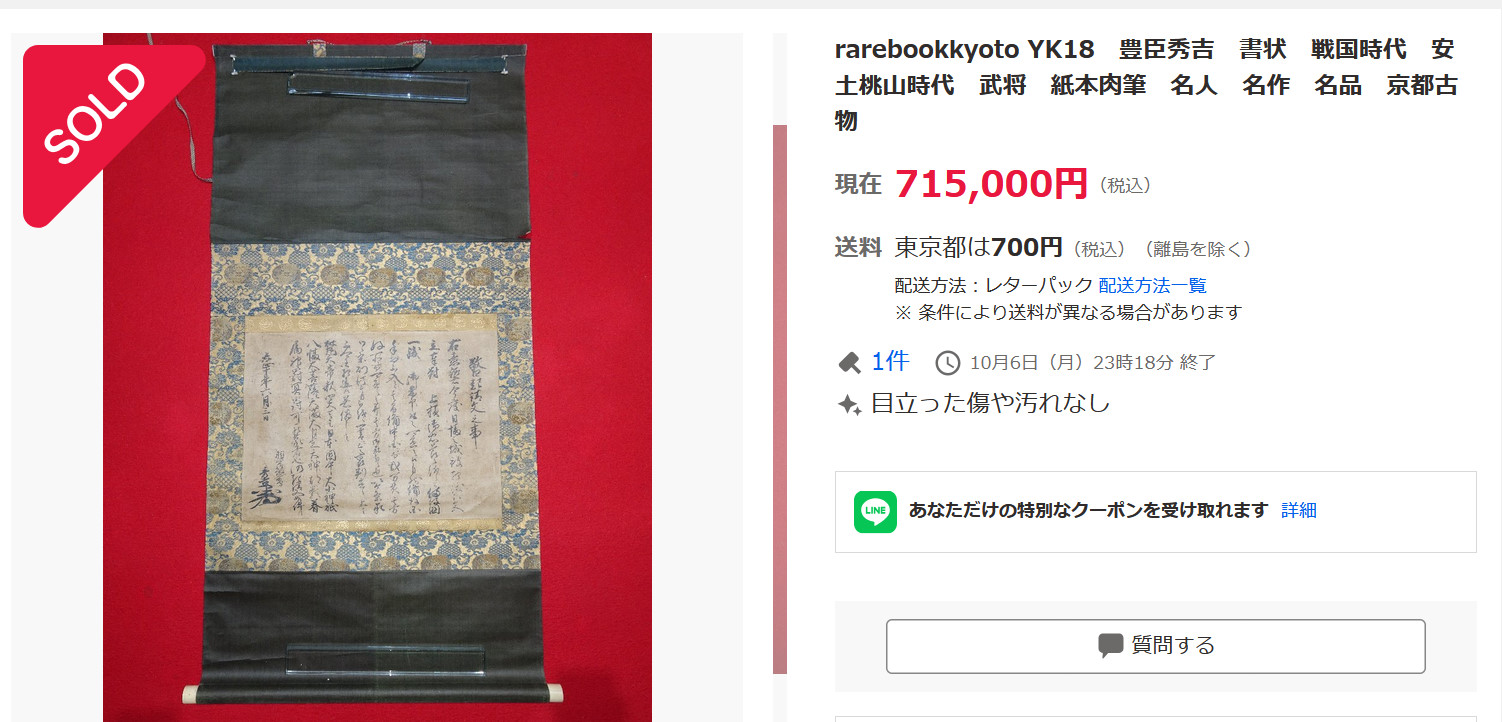The height and width of the screenshot is (722, 1502).
Task: Click the 質問する ask question button
Action: pos(1155,646)
